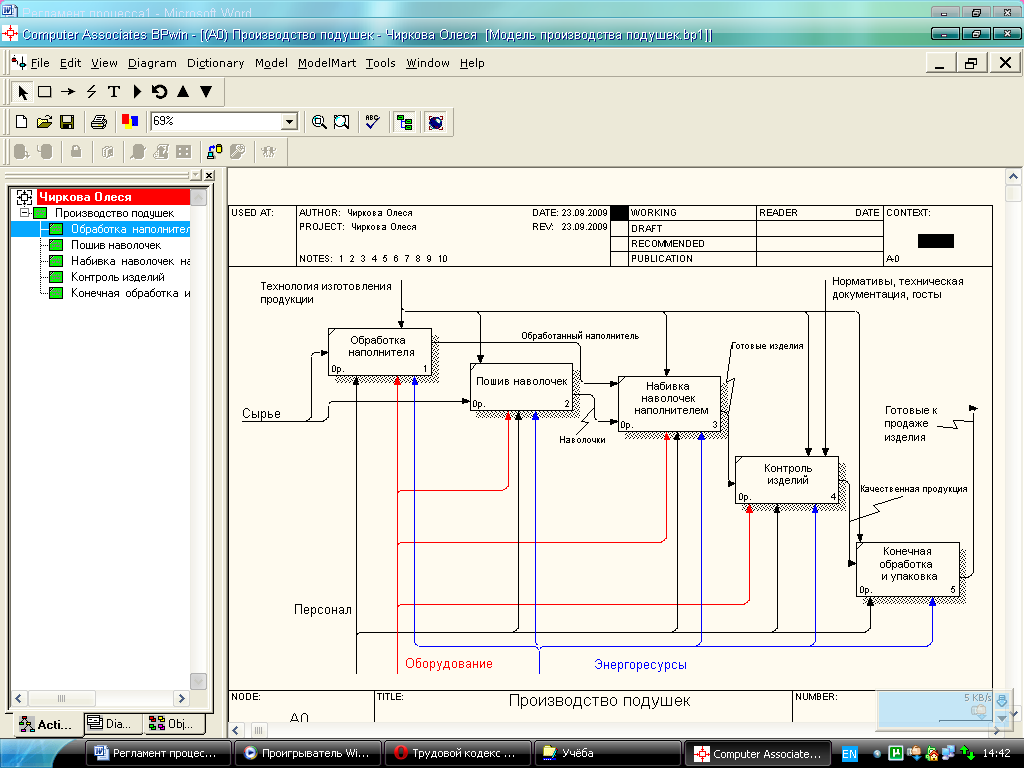This screenshot has height=768, width=1024.
Task: Pick the Squiggle tool
Action: 91,92
